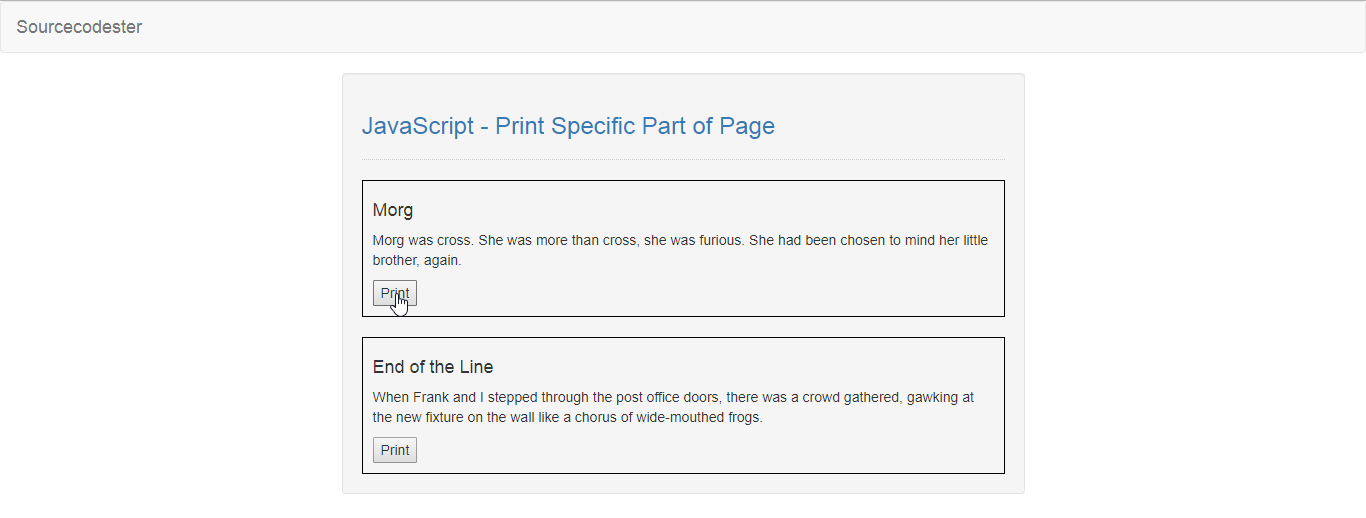Click Print button under End of the Line
Image resolution: width=1366 pixels, height=518 pixels.
[395, 450]
